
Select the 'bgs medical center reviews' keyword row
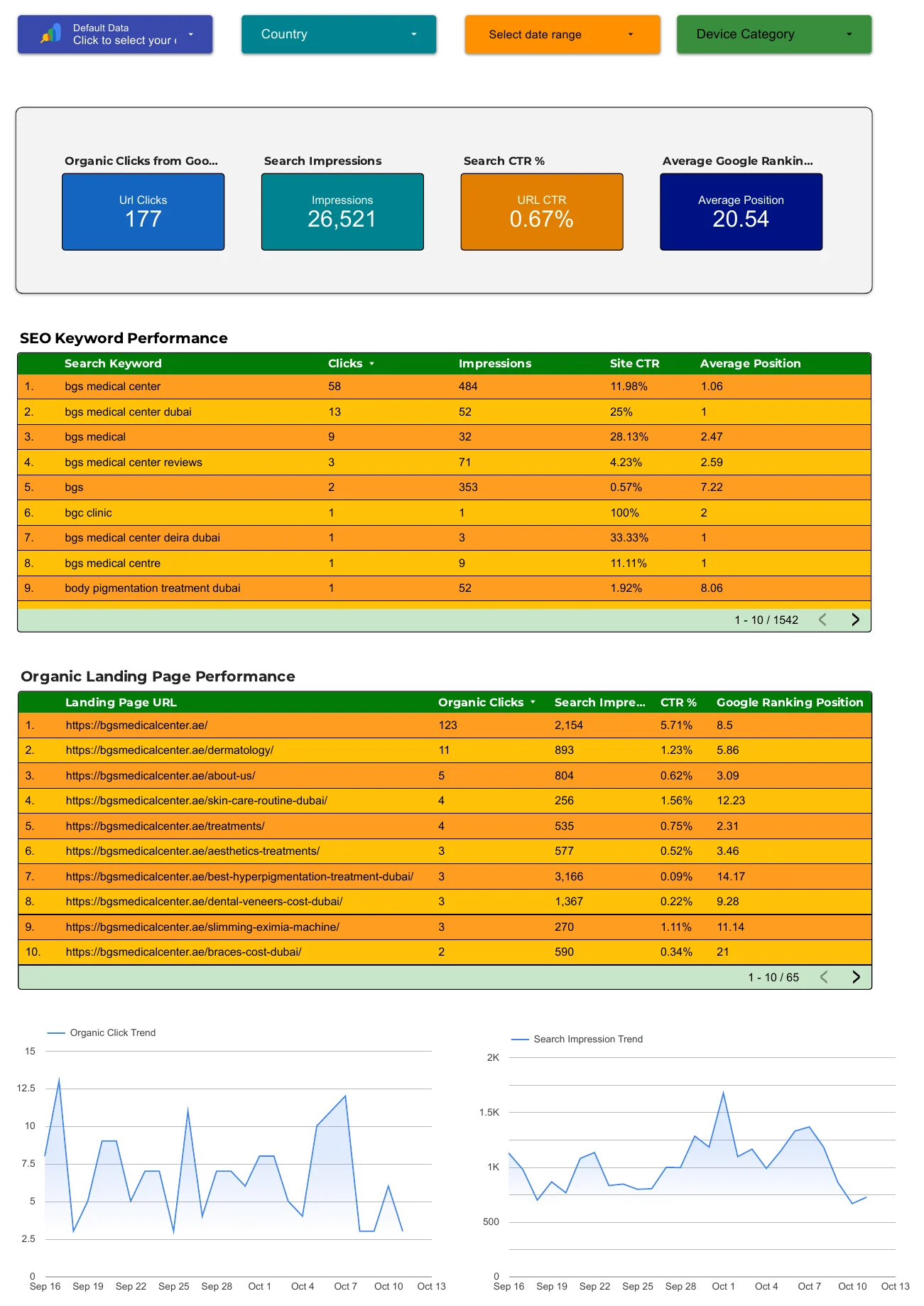(444, 463)
